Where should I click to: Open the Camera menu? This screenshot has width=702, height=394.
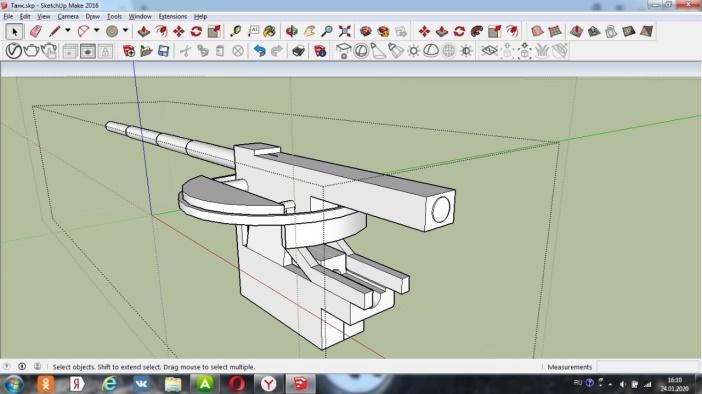[x=68, y=17]
